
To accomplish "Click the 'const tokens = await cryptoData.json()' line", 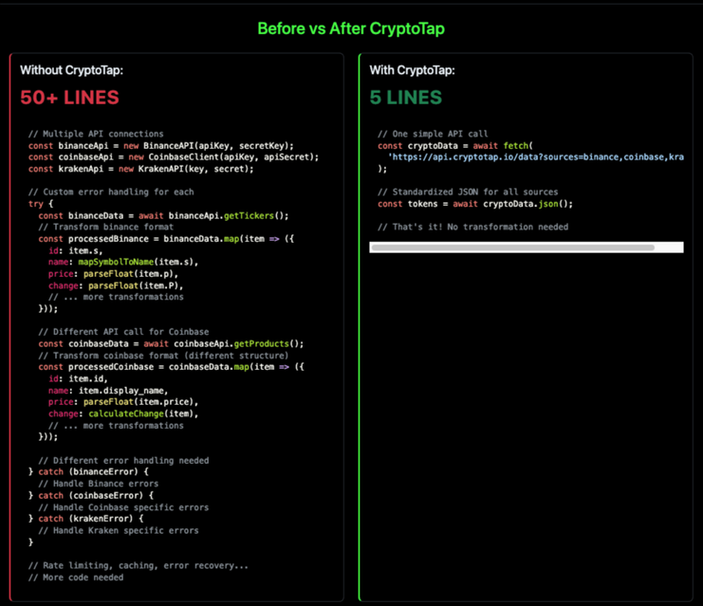I will 475,204.
